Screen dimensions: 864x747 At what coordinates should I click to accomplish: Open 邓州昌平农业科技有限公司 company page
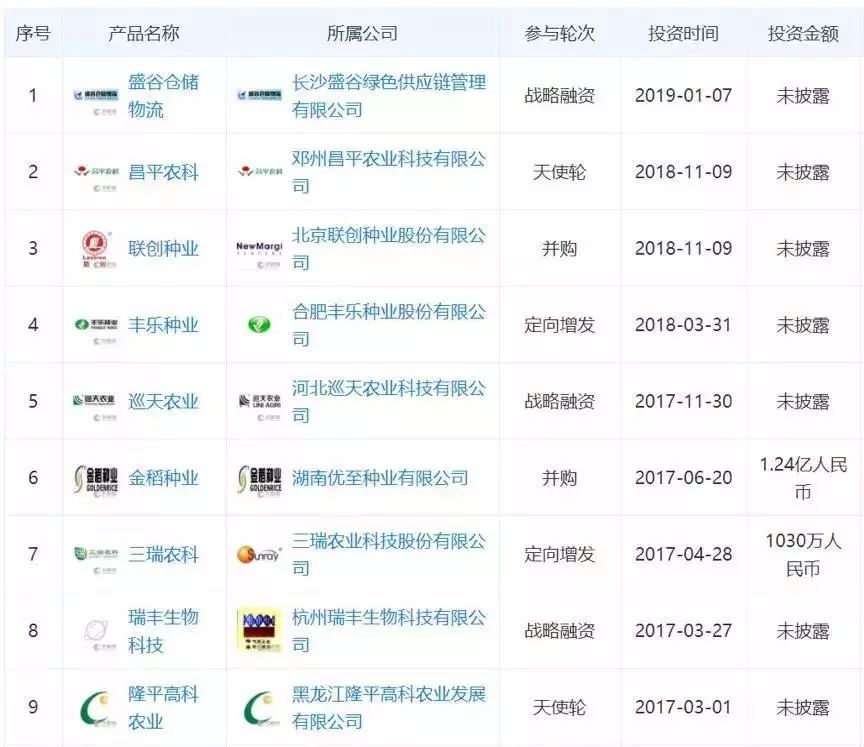coord(388,172)
